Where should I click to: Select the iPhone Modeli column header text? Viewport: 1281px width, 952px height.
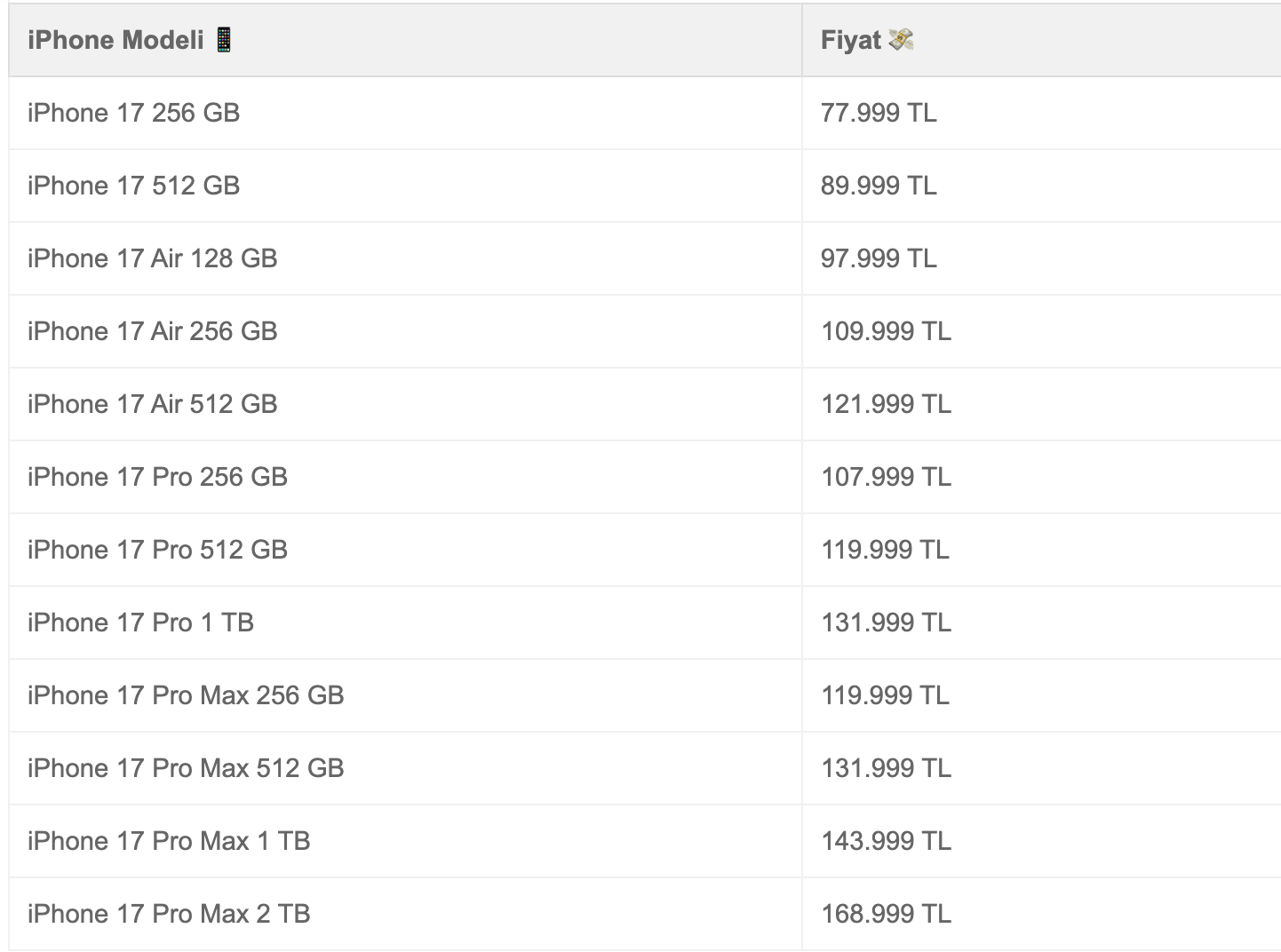115,40
